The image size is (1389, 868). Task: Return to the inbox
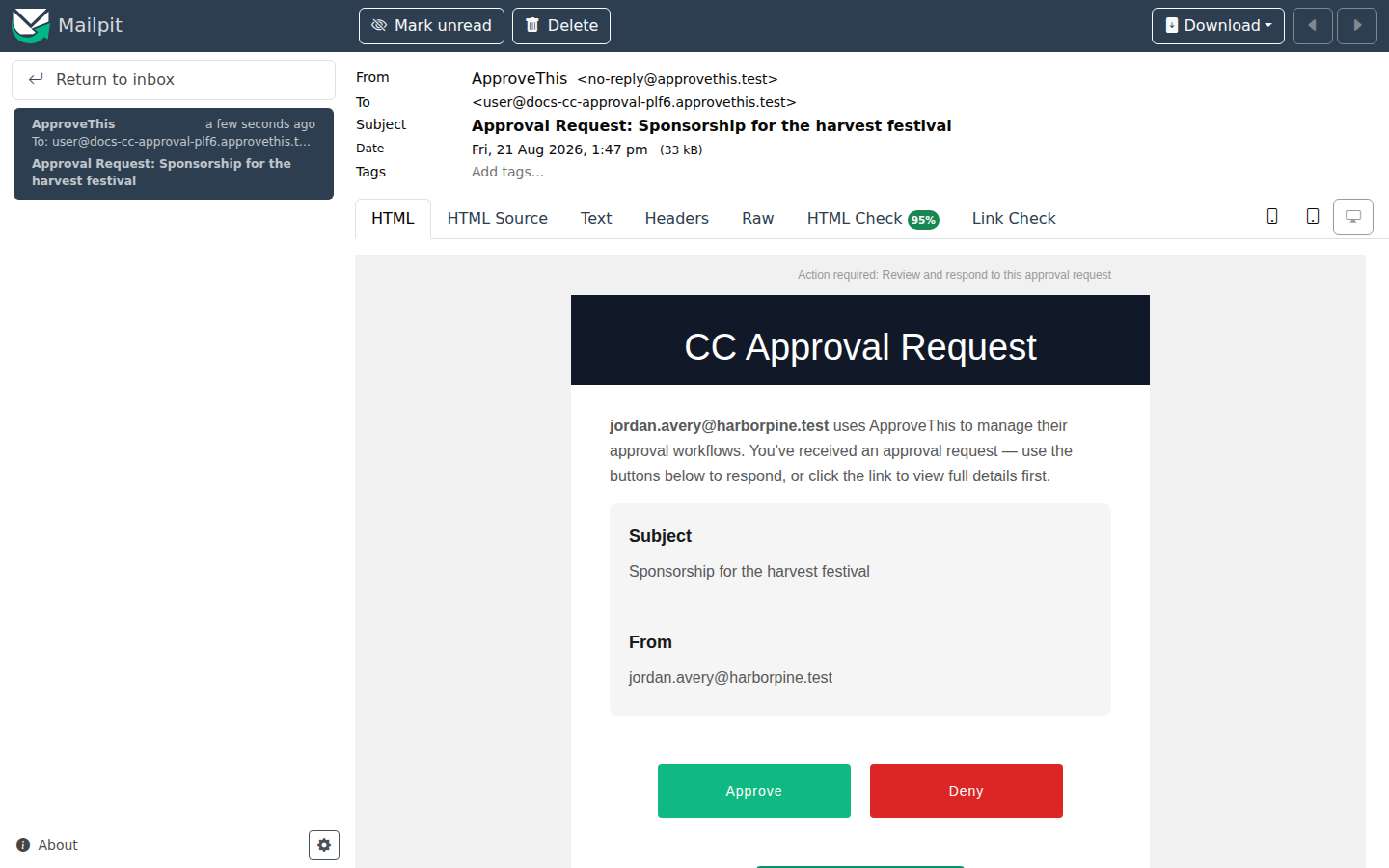(174, 80)
